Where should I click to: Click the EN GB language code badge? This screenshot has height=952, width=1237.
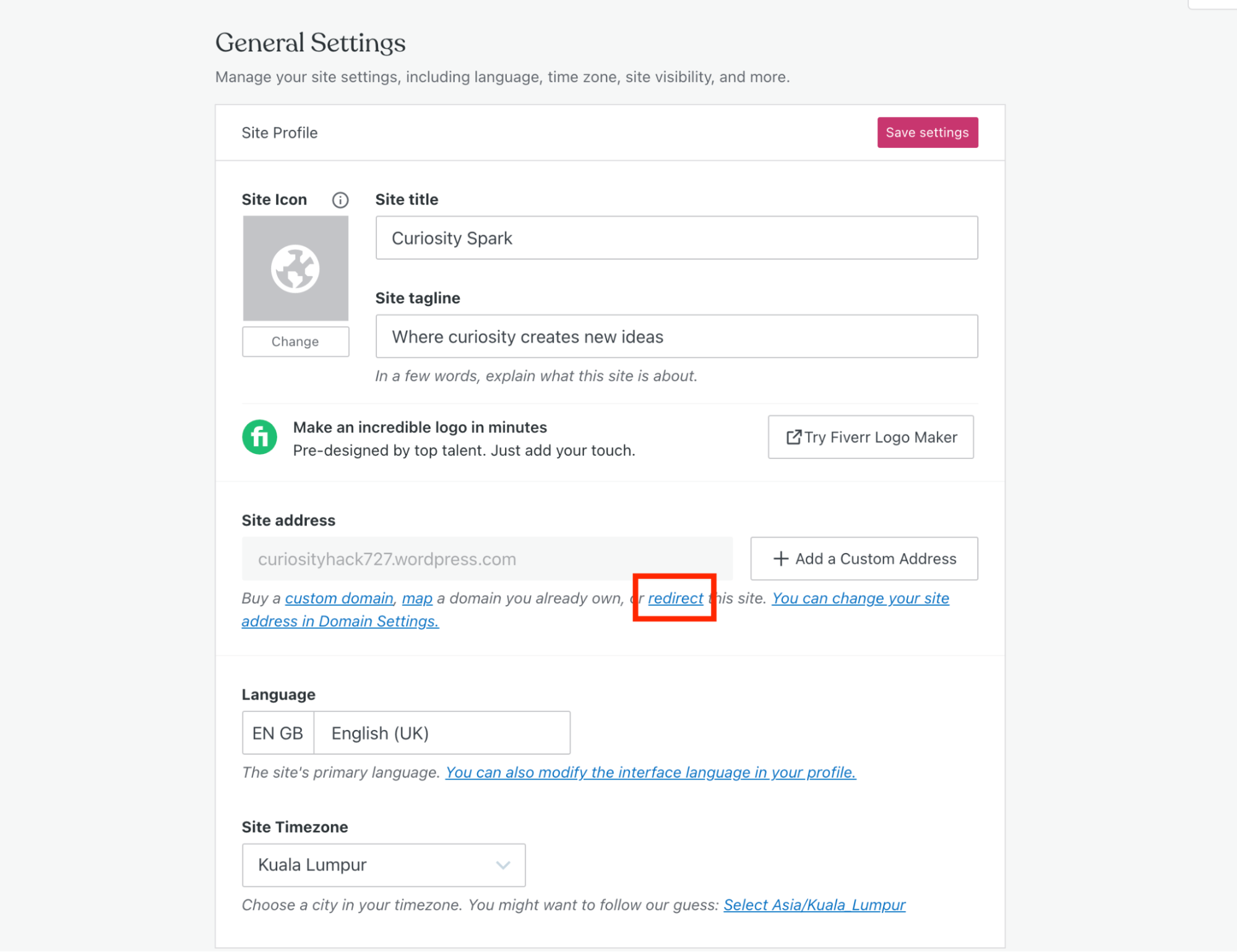(x=278, y=733)
